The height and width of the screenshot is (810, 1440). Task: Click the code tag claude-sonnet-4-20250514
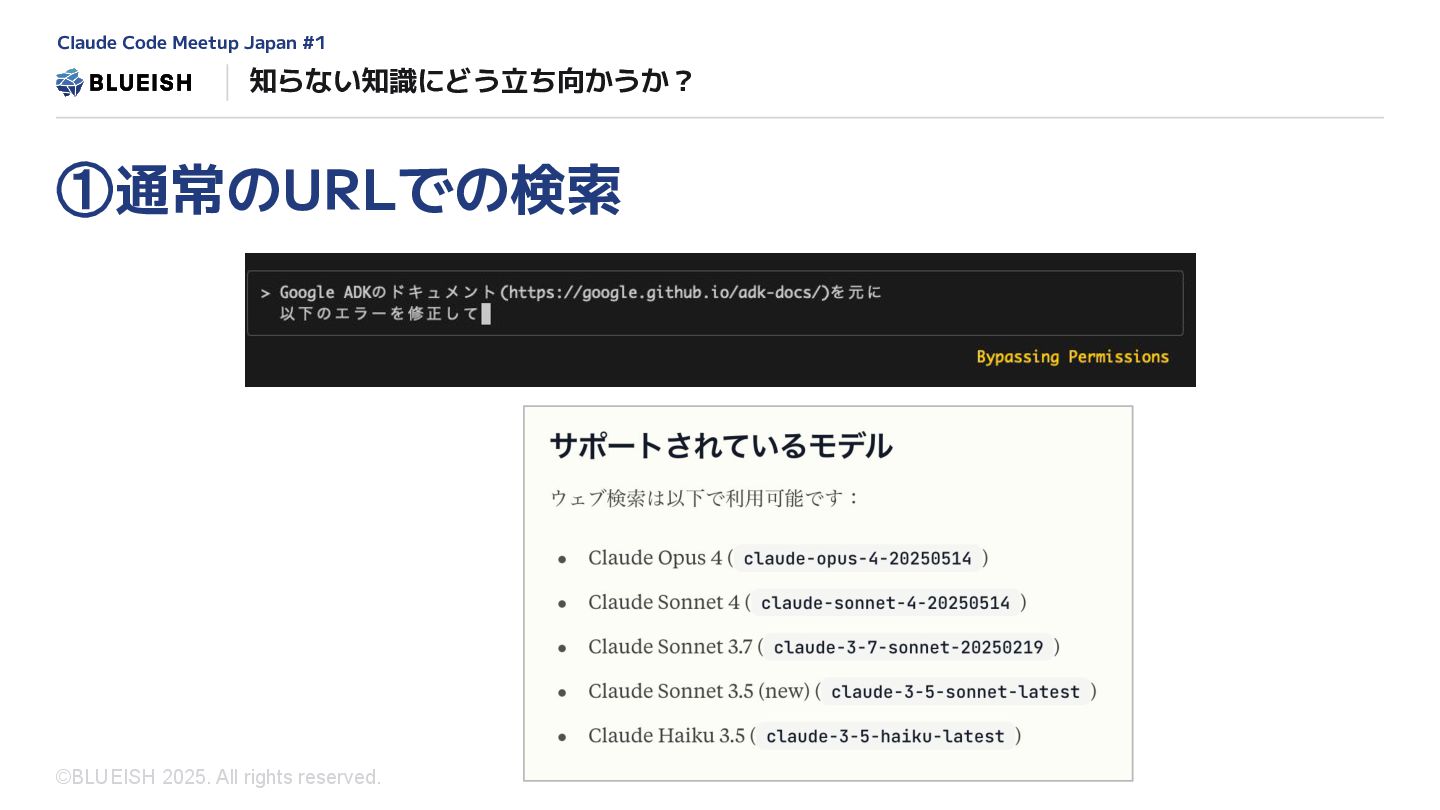(886, 603)
